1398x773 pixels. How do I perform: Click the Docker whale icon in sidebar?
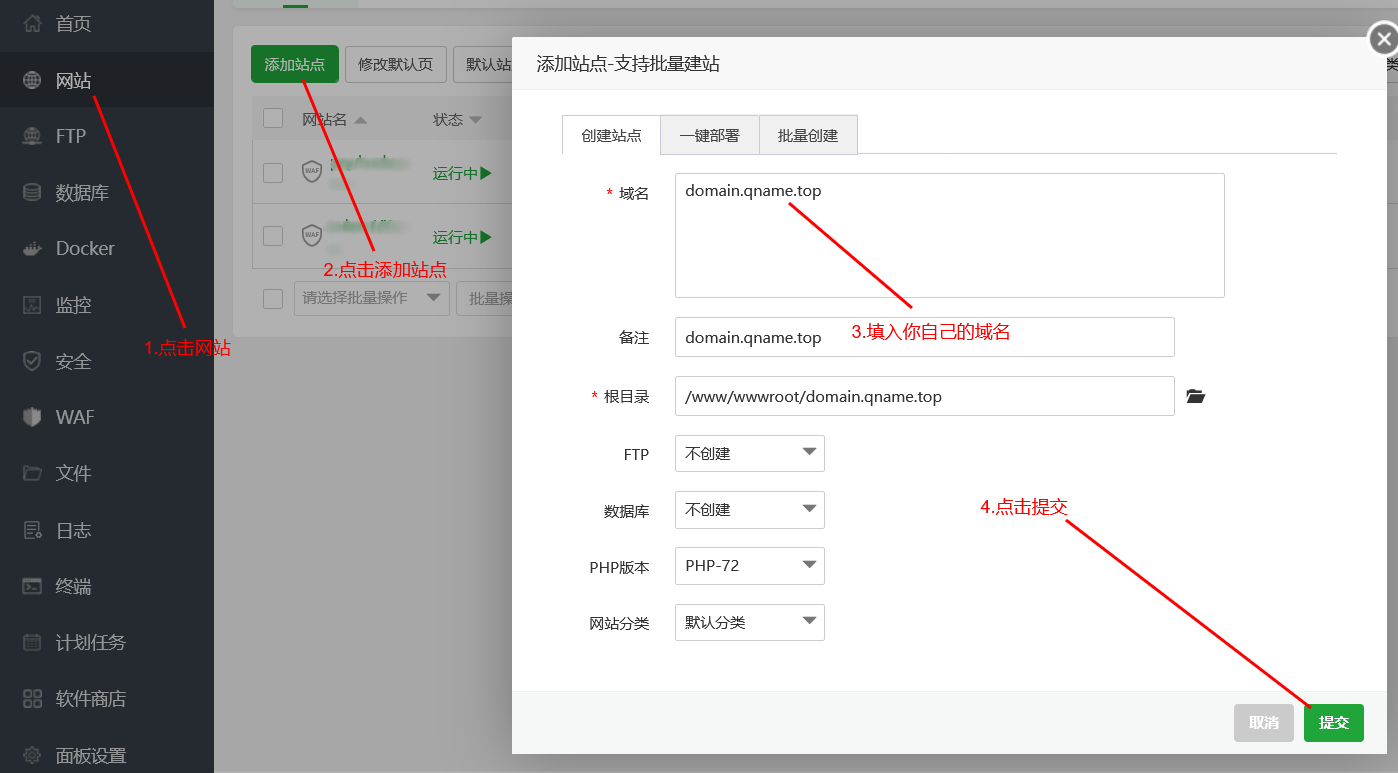click(x=32, y=249)
